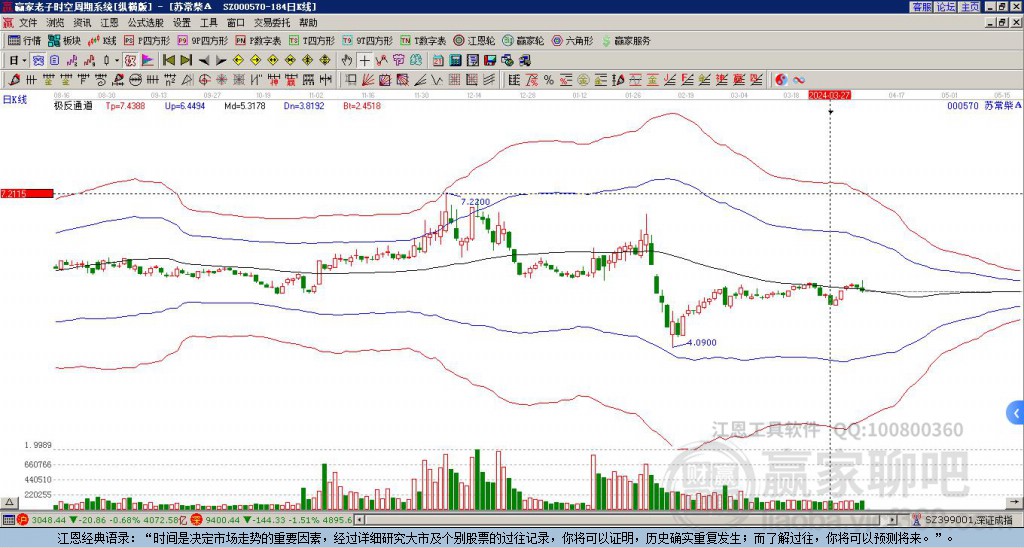Jump to last bar icon
Screen dimensions: 1024x548
[186, 61]
